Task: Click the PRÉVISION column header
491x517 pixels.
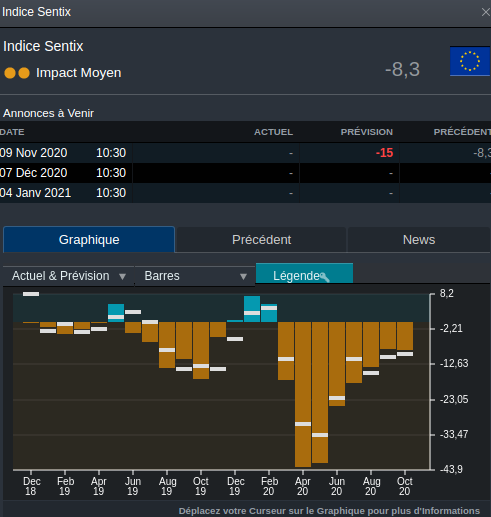Action: (x=367, y=132)
